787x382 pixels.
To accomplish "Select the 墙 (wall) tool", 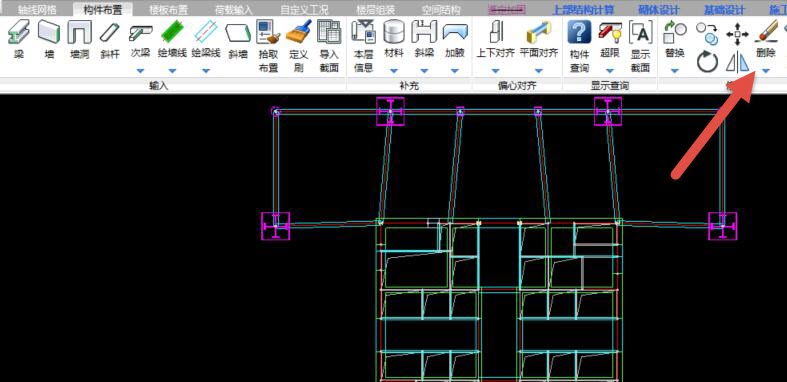I will [49, 39].
